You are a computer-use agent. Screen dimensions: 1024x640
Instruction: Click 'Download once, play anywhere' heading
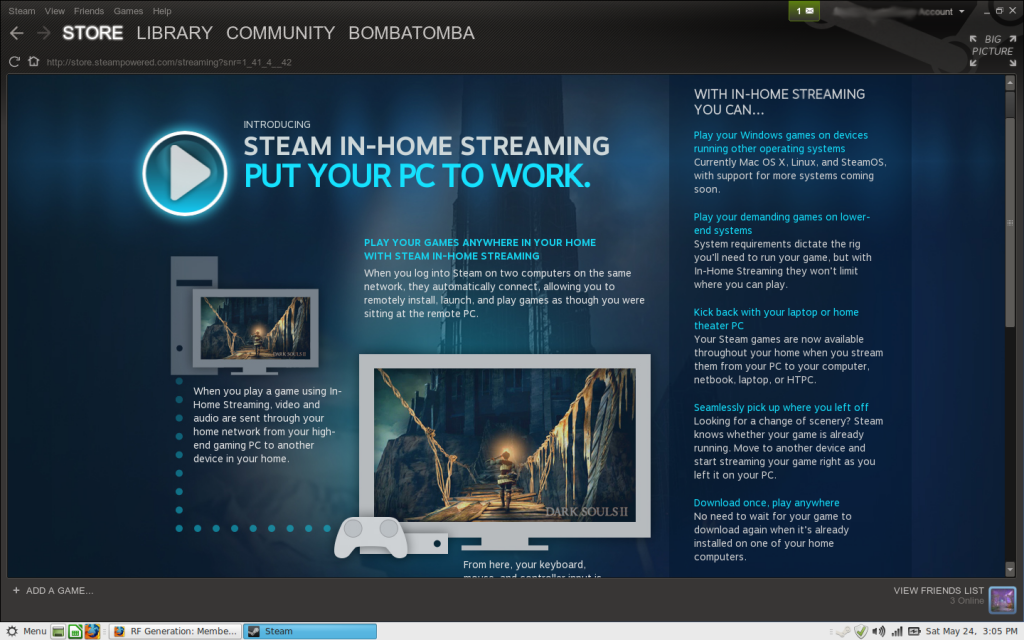(767, 503)
